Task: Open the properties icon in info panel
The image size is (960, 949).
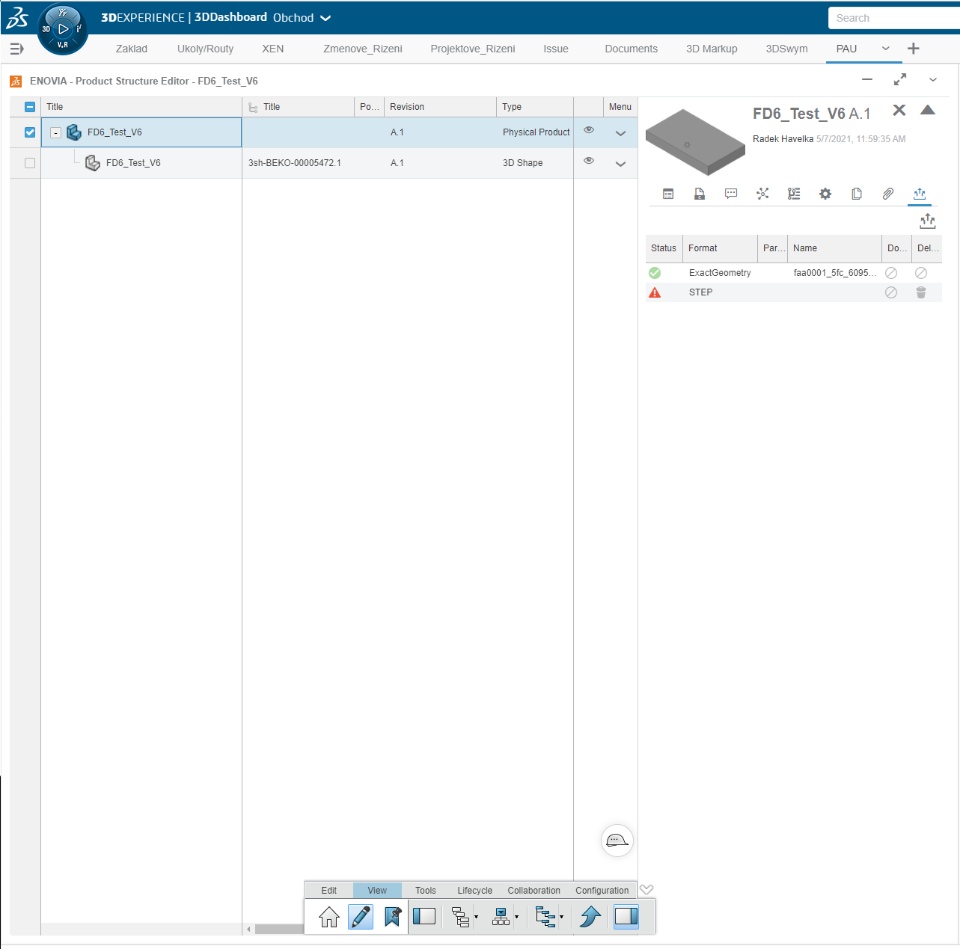Action: [x=668, y=194]
